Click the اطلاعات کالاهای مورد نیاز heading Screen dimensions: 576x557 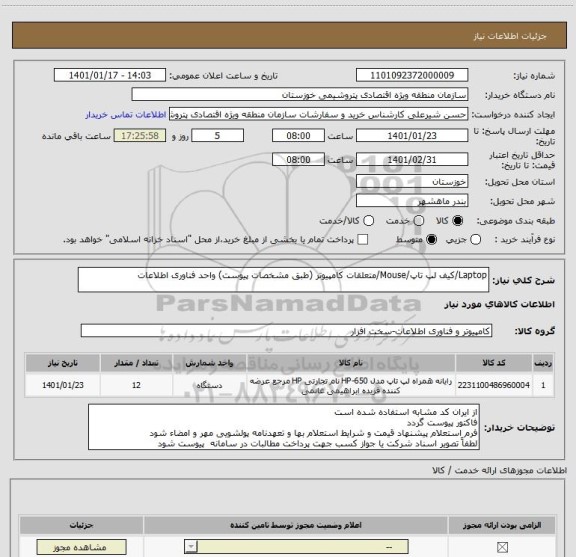click(499, 305)
